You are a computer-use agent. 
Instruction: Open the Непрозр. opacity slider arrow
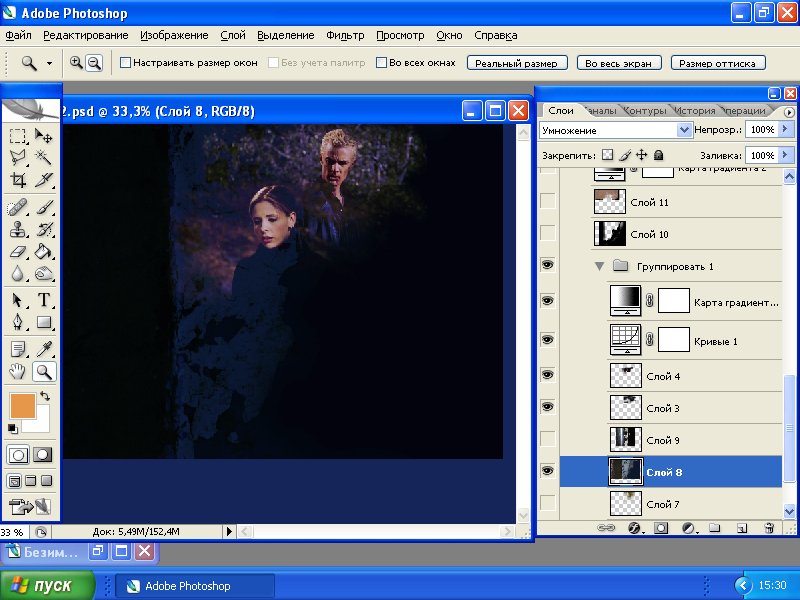[786, 130]
